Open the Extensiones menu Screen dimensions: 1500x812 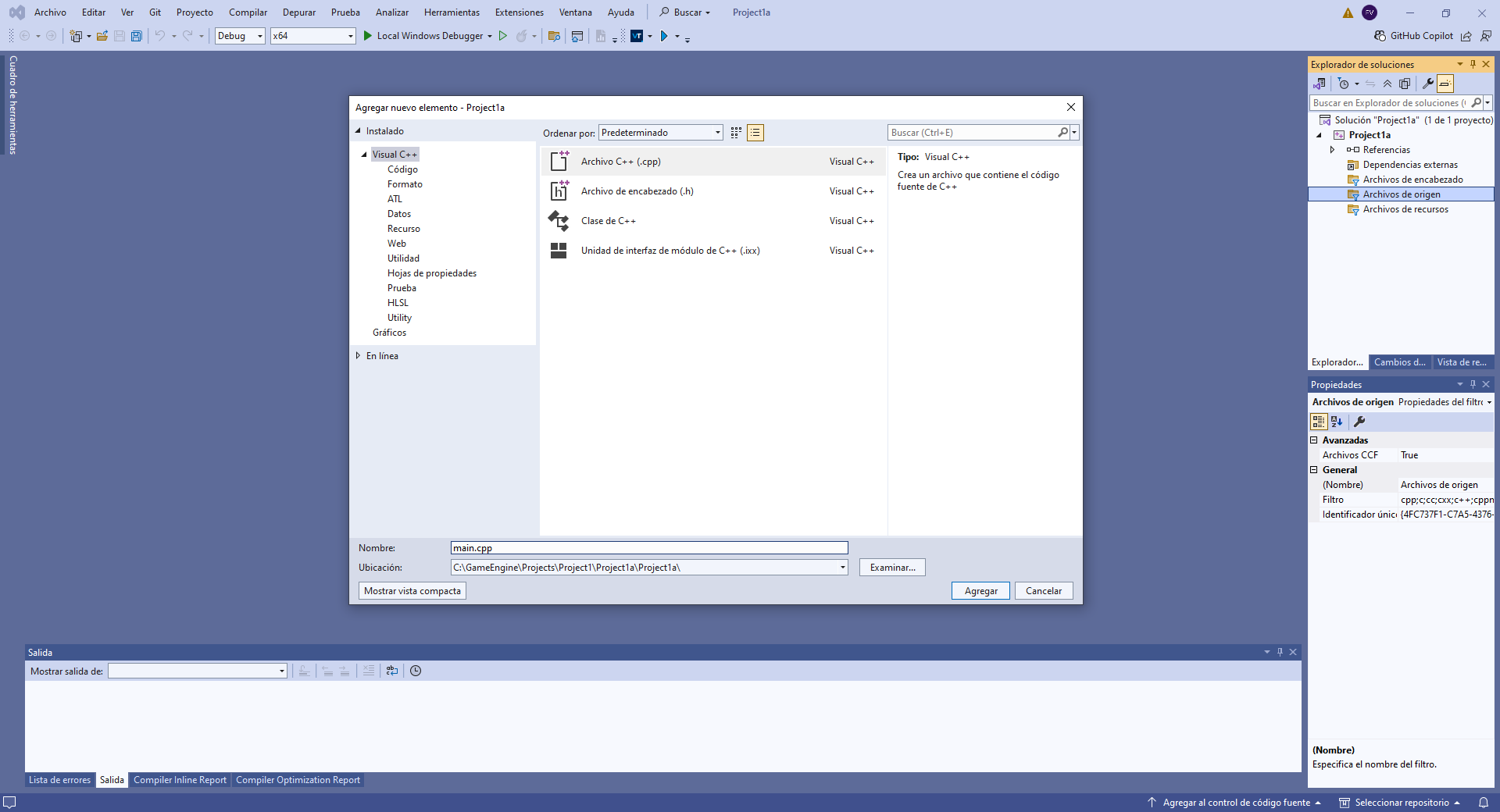pos(520,12)
